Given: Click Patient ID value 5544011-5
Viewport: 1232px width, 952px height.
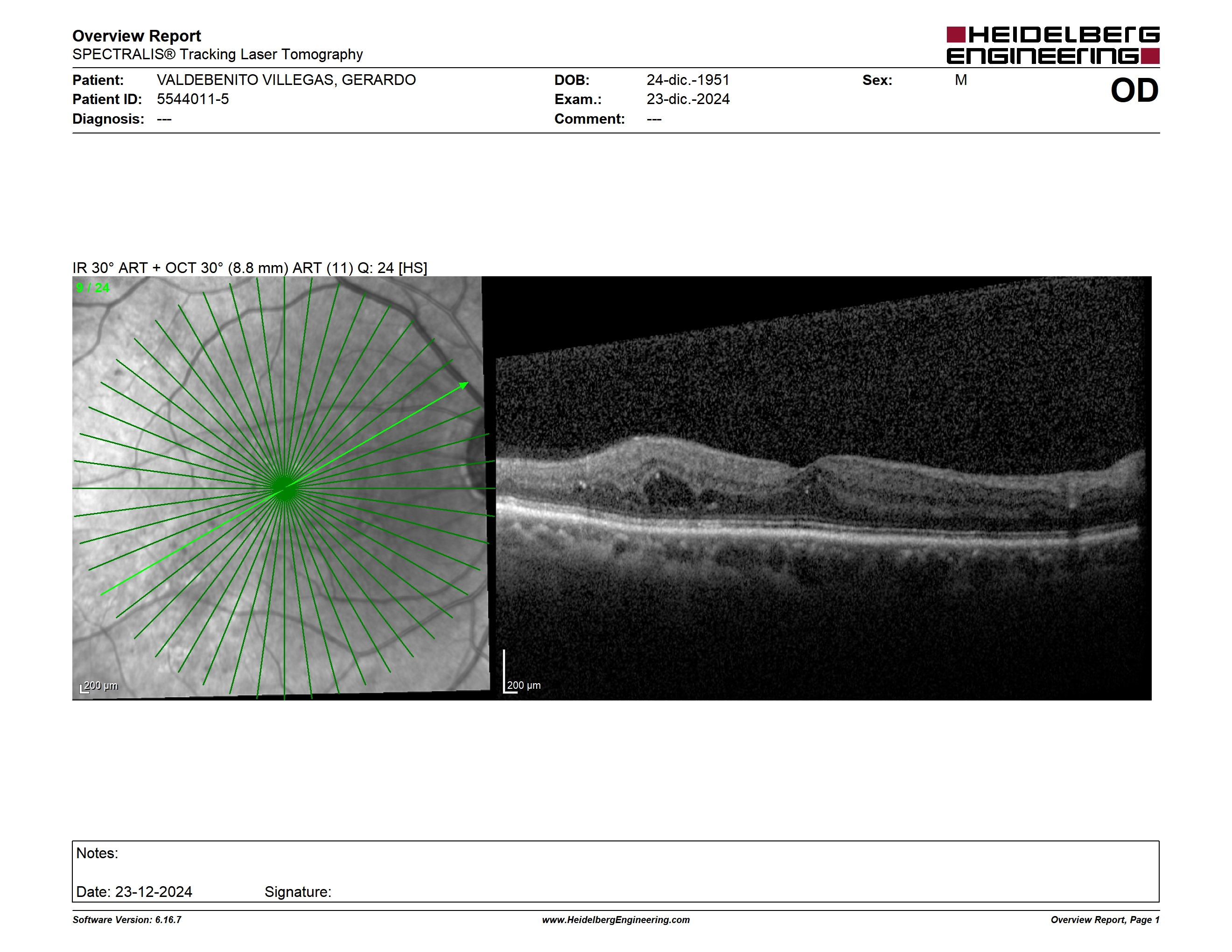Looking at the screenshot, I should pos(193,99).
